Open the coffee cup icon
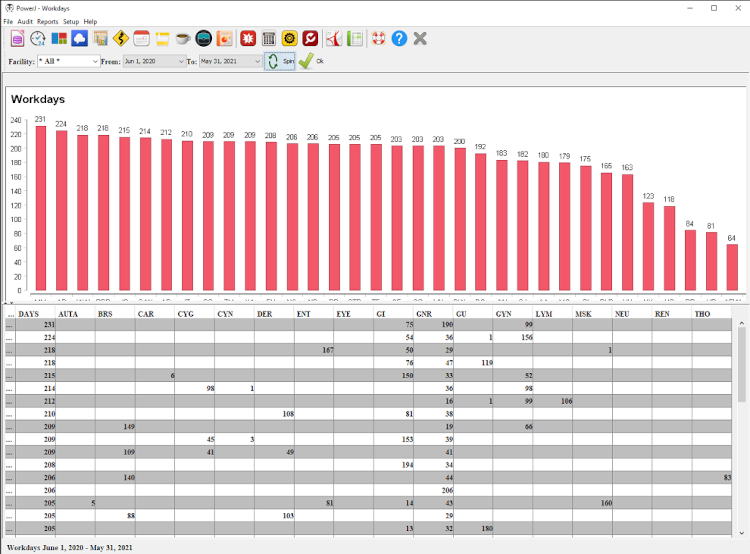Screen dimensions: 750x554 click(183, 39)
